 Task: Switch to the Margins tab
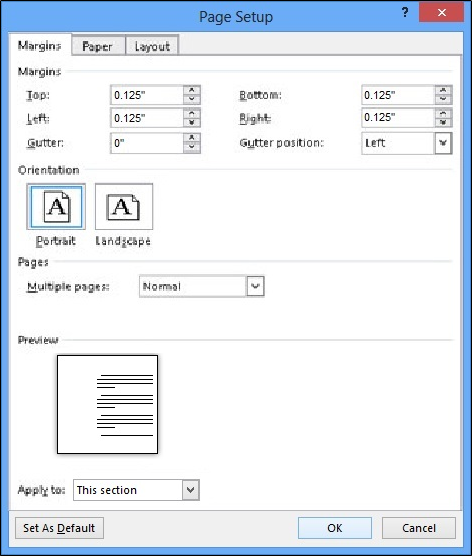point(40,46)
